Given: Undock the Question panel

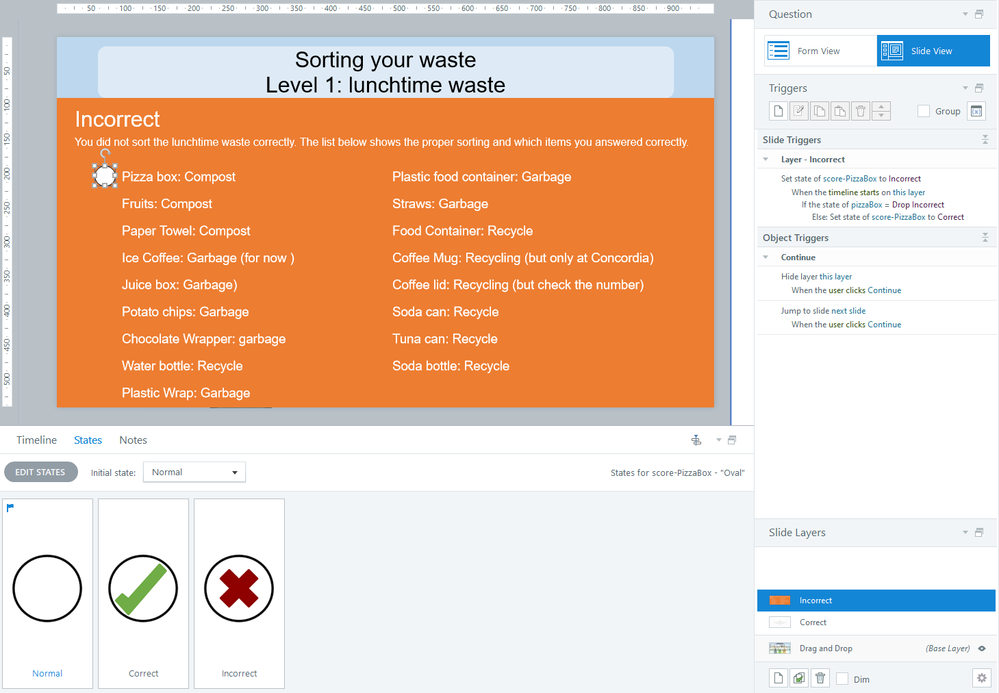Looking at the screenshot, I should [979, 14].
